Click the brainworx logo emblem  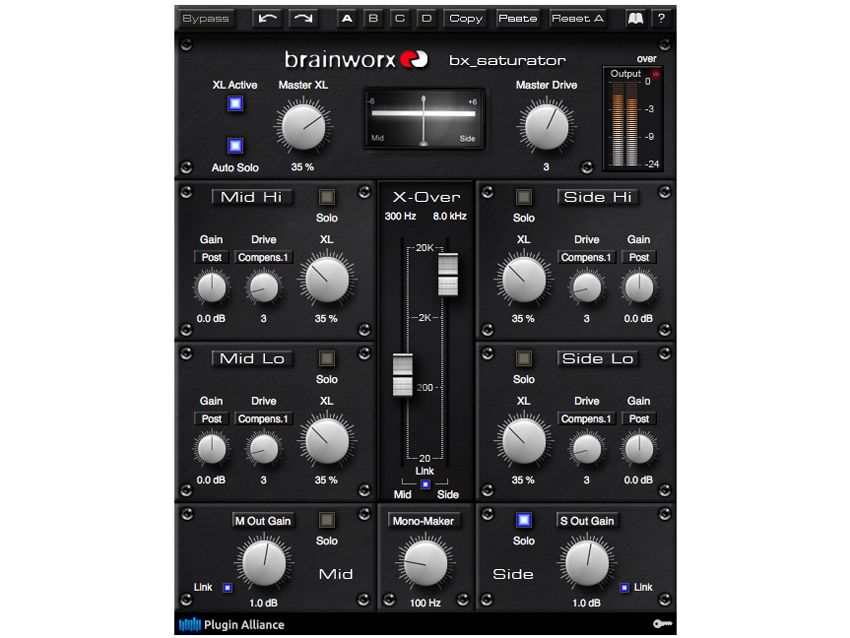click(414, 59)
